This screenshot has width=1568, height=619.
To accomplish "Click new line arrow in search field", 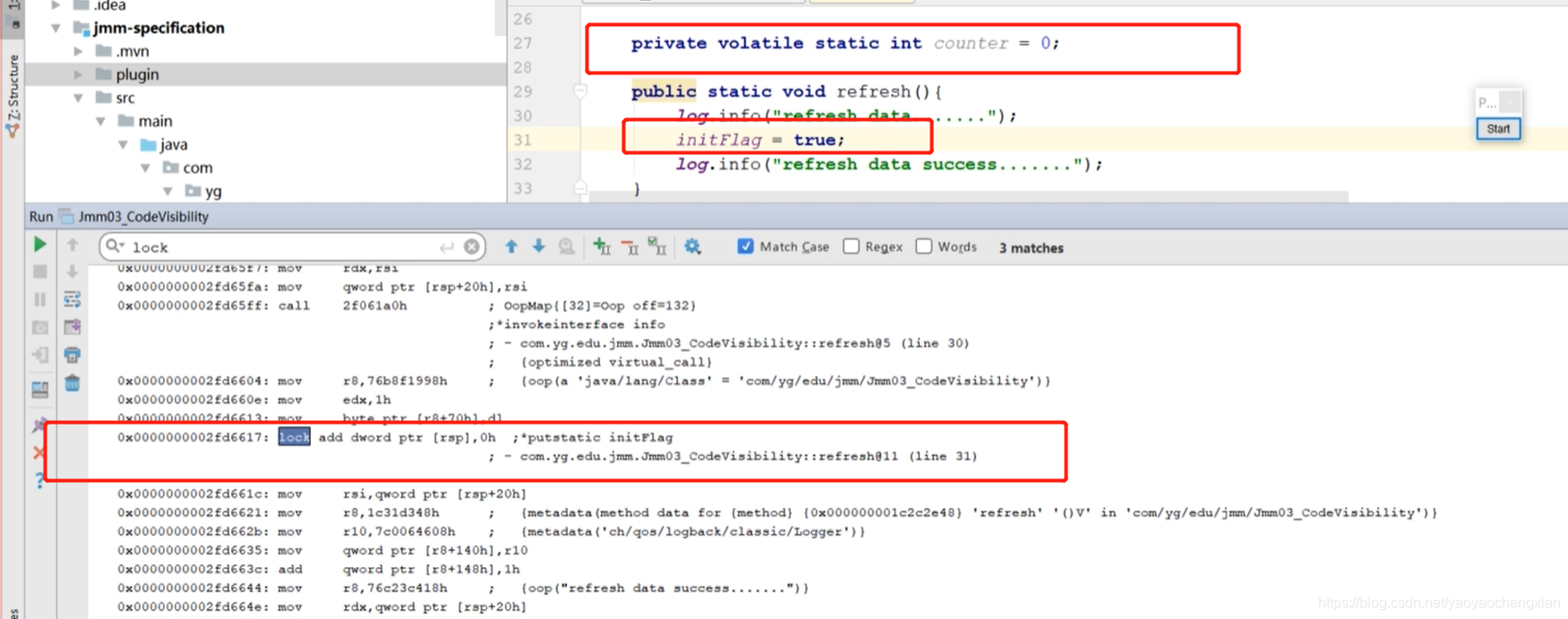I will pyautogui.click(x=446, y=247).
